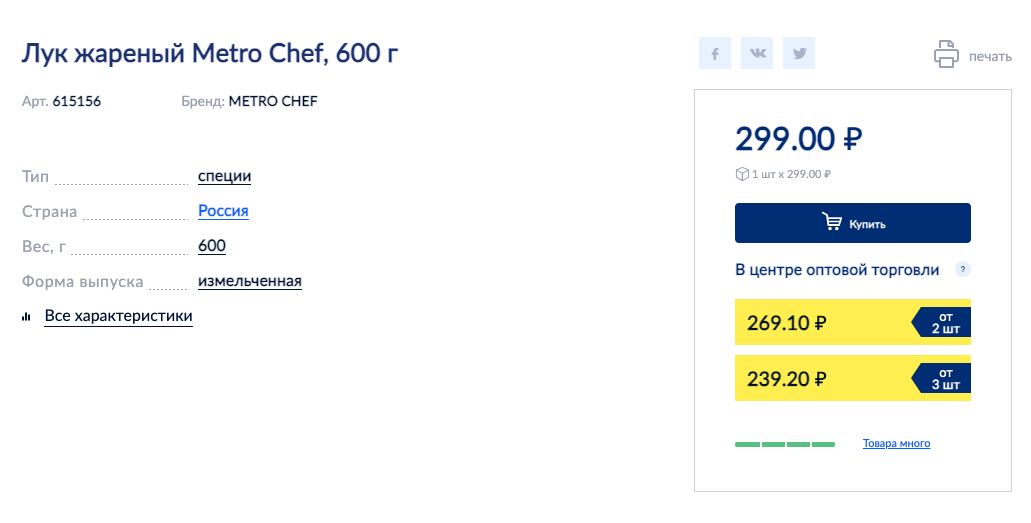Click the измельченная form link
This screenshot has width=1031, height=523.
tap(250, 281)
